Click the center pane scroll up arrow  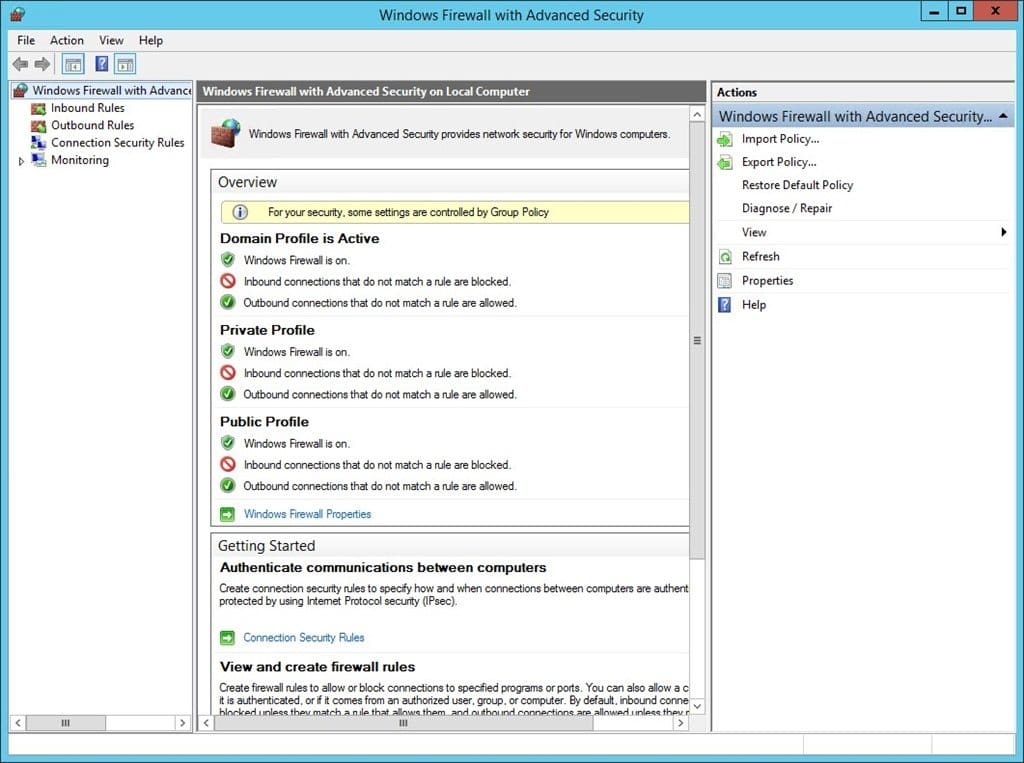click(697, 114)
